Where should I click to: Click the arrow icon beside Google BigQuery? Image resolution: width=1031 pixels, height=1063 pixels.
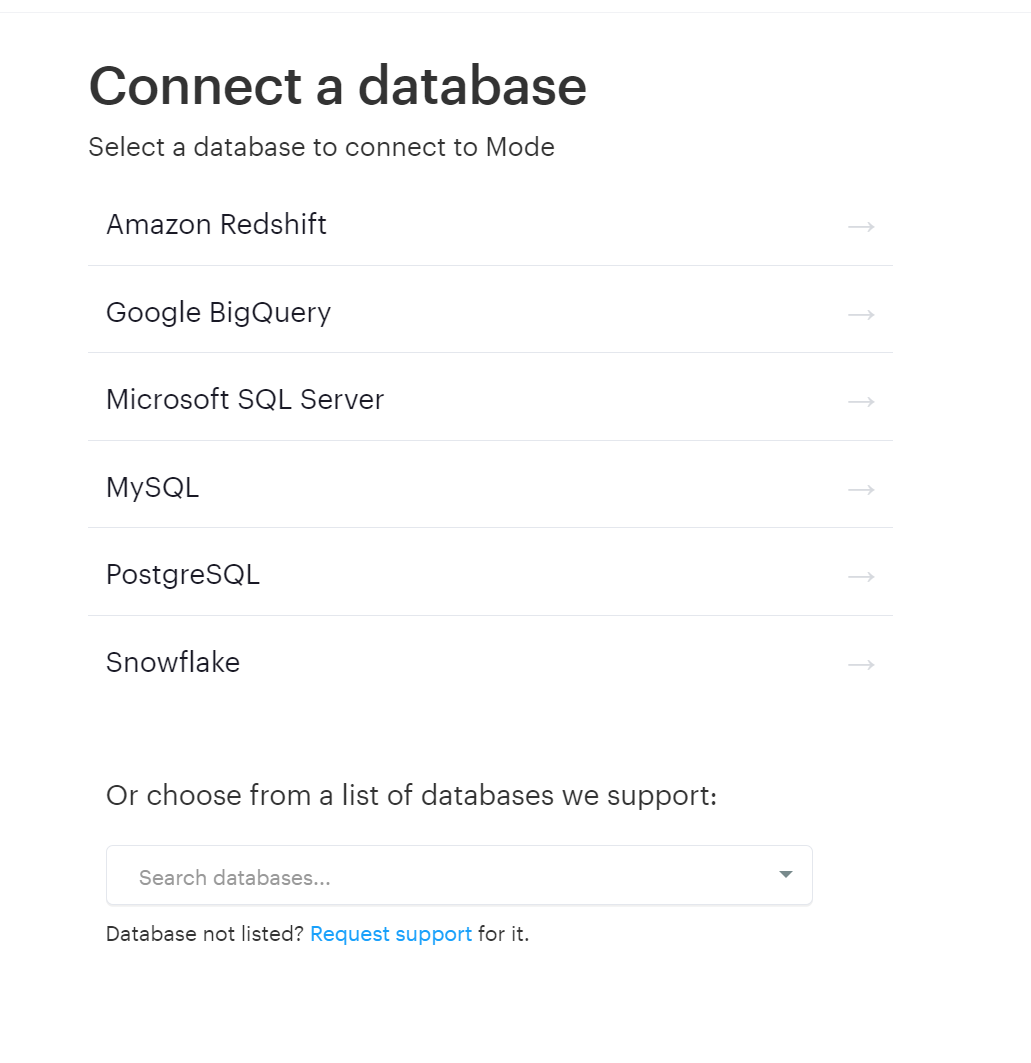(861, 315)
